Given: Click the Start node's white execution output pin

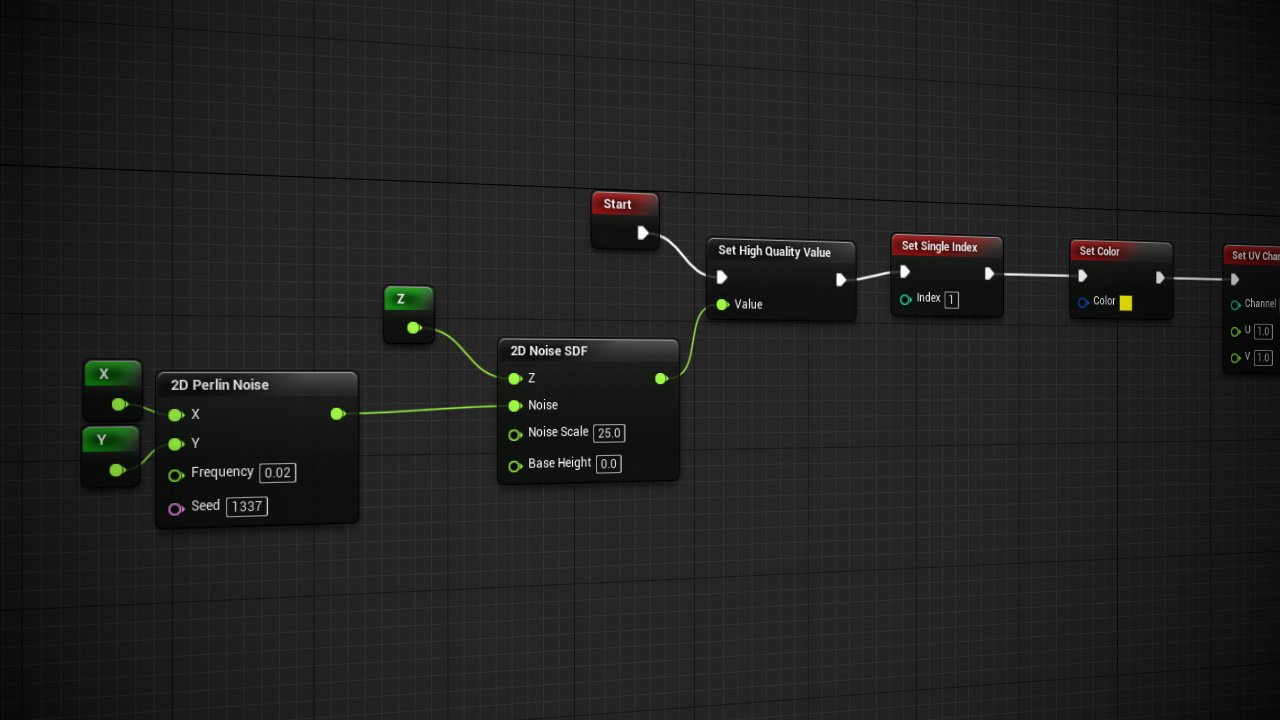Looking at the screenshot, I should (x=643, y=233).
